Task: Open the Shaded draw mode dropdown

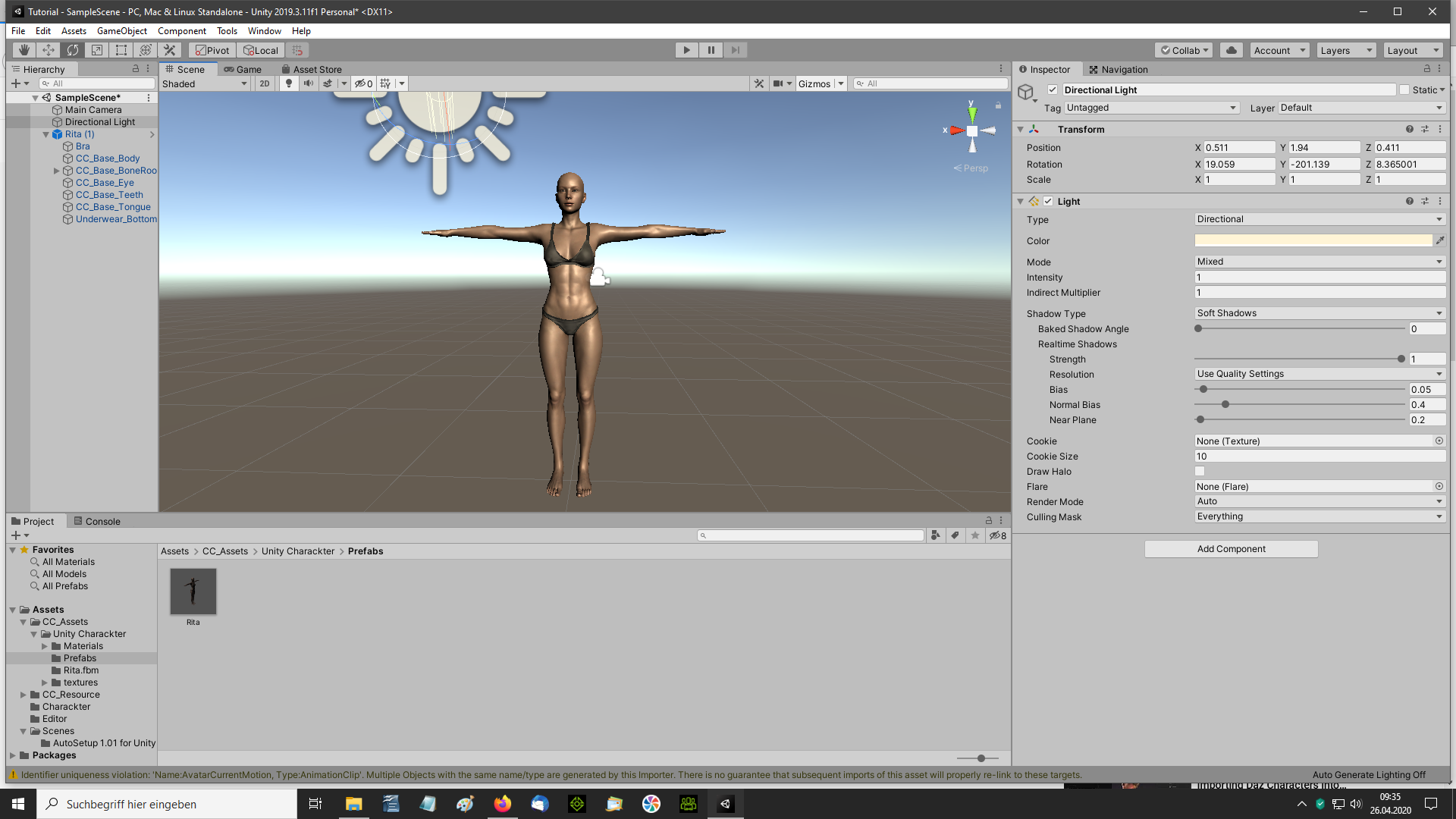Action: point(205,83)
